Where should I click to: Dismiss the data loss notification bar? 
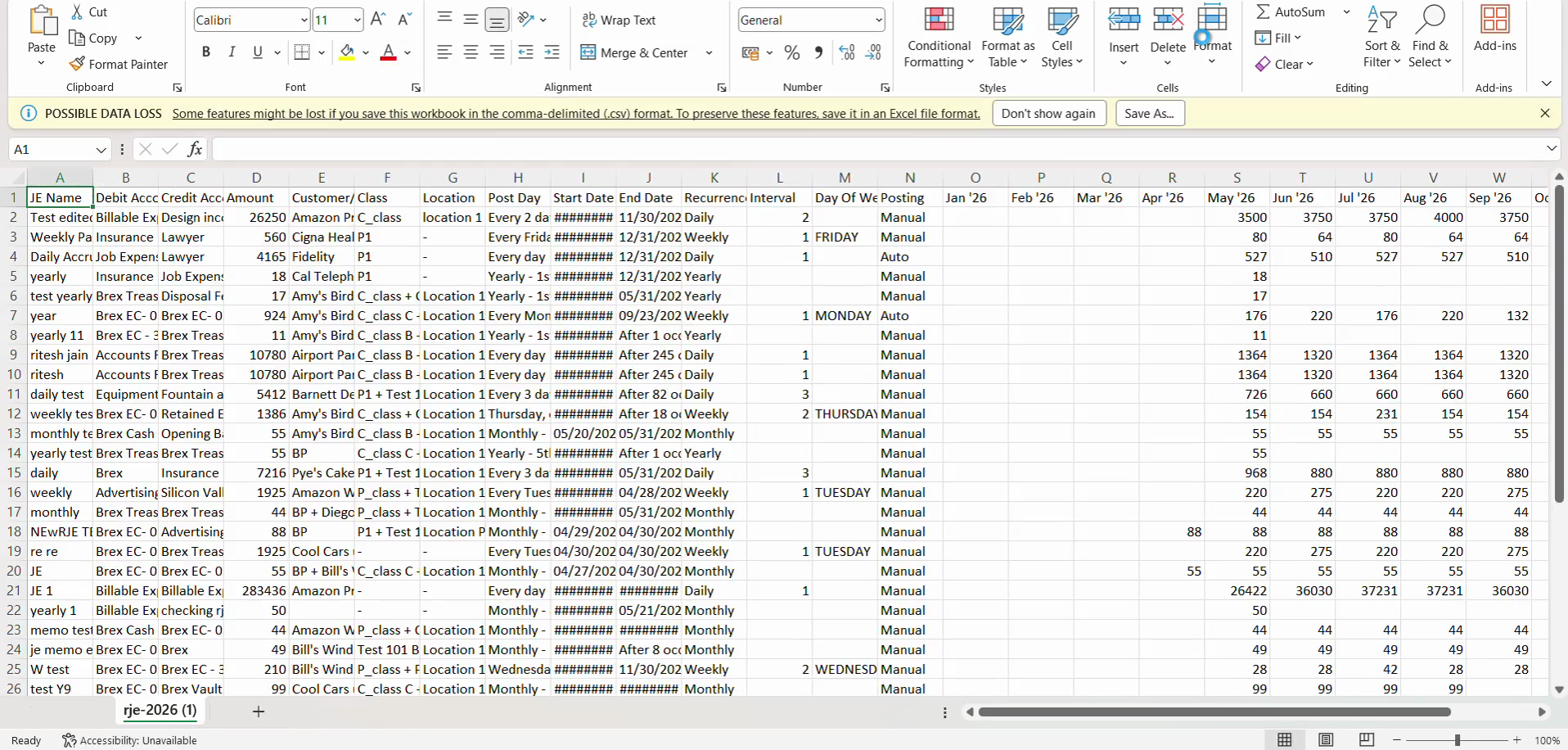1545,113
